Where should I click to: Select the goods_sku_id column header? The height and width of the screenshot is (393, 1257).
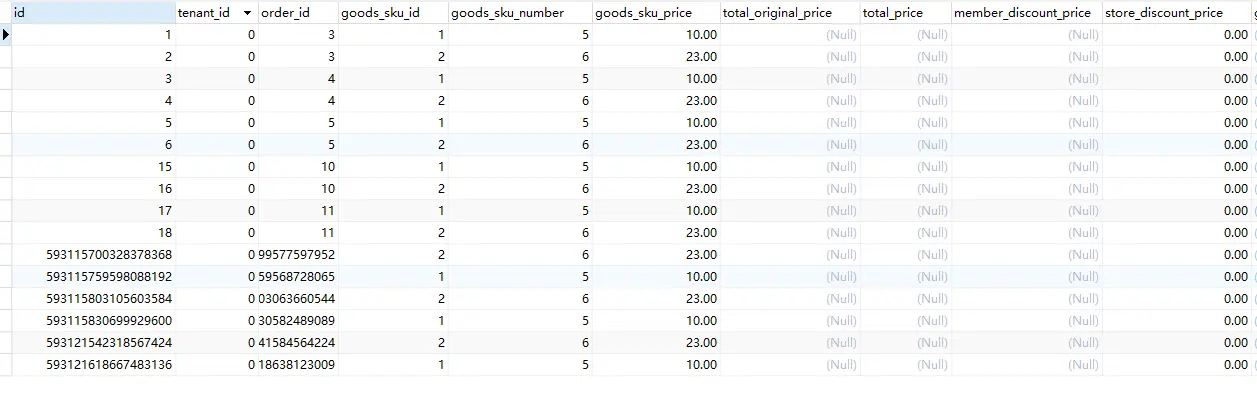[393, 13]
